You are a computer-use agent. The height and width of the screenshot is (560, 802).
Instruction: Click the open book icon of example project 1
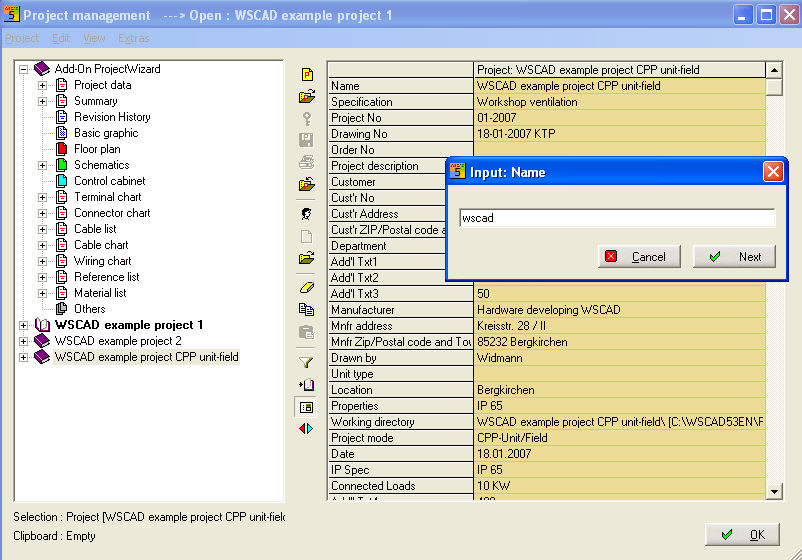(42, 325)
